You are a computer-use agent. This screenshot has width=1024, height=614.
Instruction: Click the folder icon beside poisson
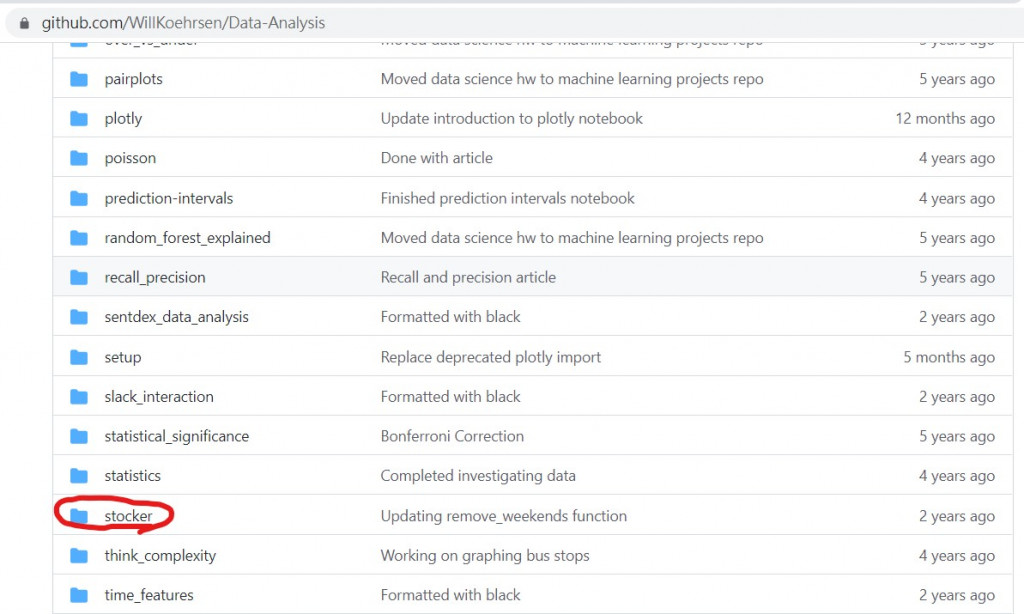(x=79, y=158)
